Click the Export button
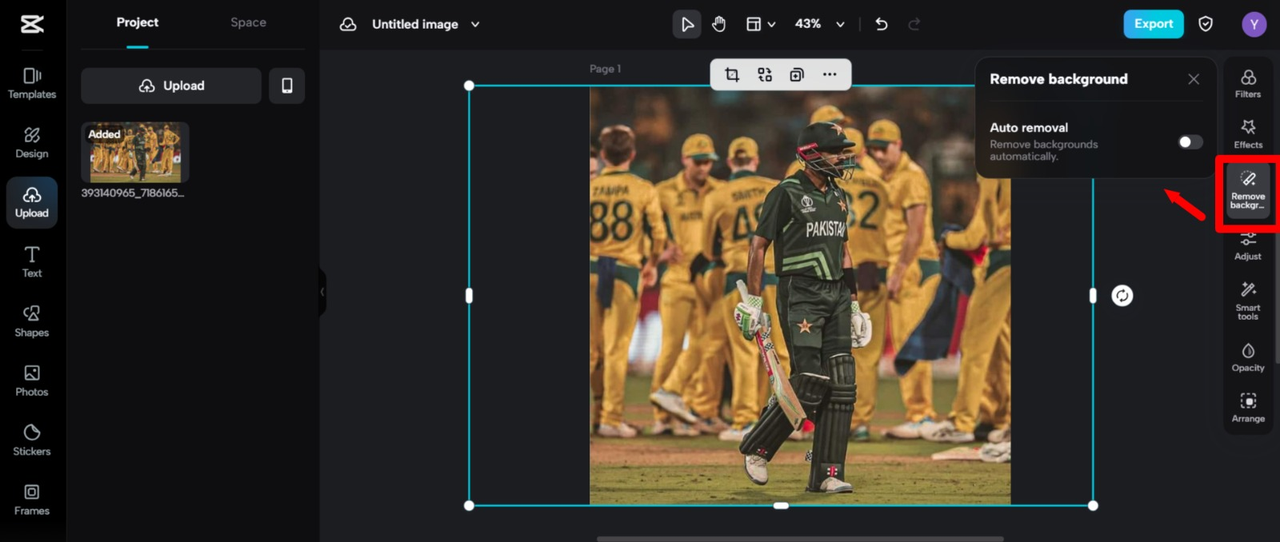Viewport: 1280px width, 542px height. point(1153,24)
